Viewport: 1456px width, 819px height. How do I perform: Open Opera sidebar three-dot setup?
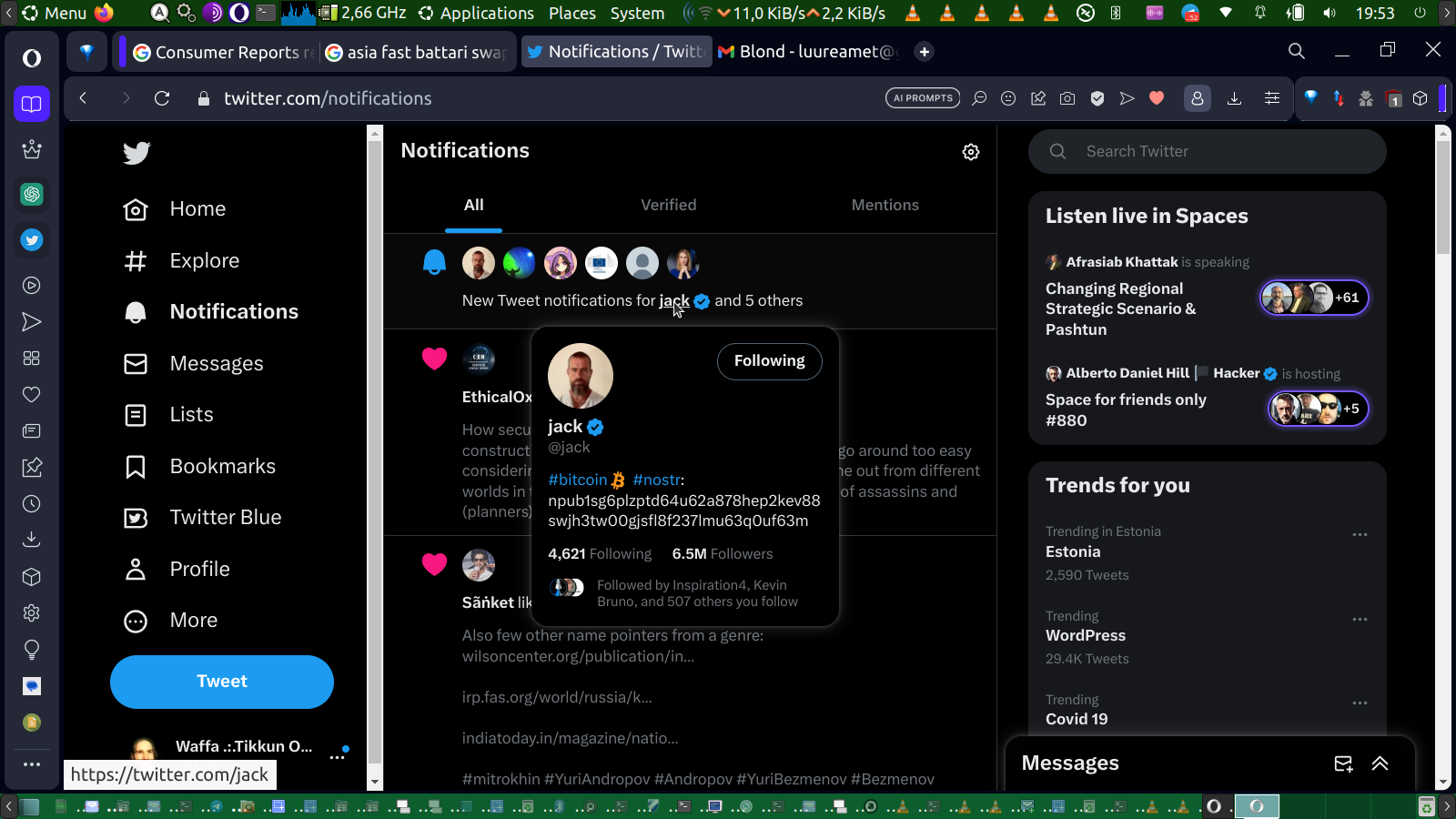32,764
